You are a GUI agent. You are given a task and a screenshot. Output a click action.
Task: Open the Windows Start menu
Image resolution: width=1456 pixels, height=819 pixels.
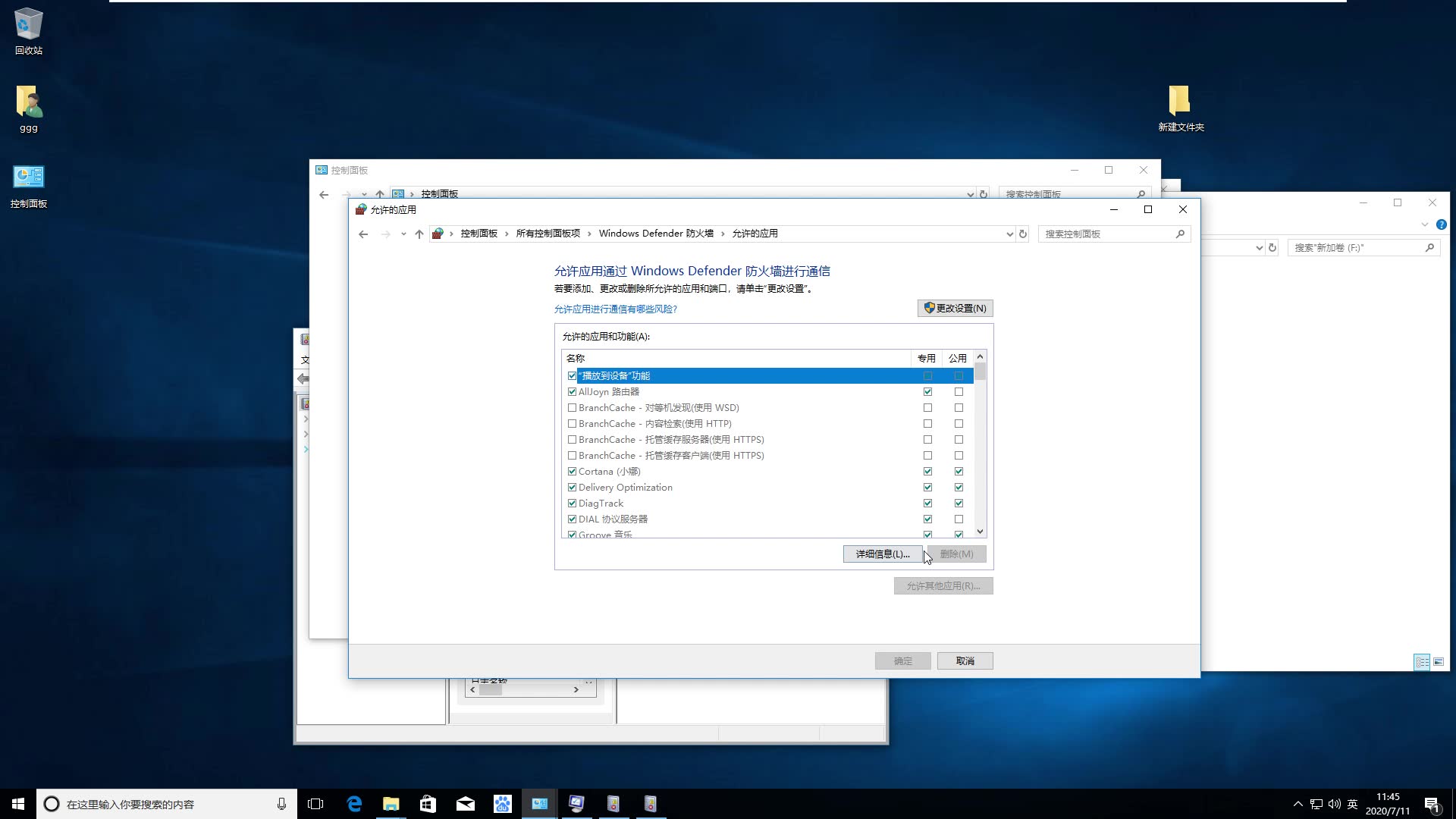(x=18, y=804)
